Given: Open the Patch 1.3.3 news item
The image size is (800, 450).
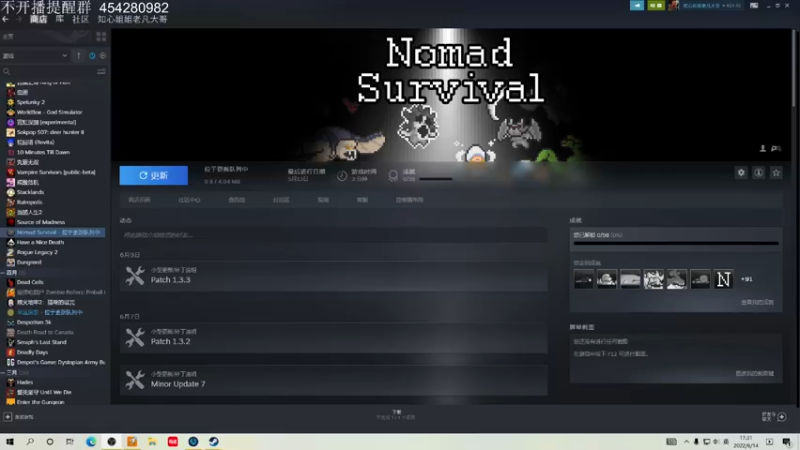Looking at the screenshot, I should [x=334, y=276].
